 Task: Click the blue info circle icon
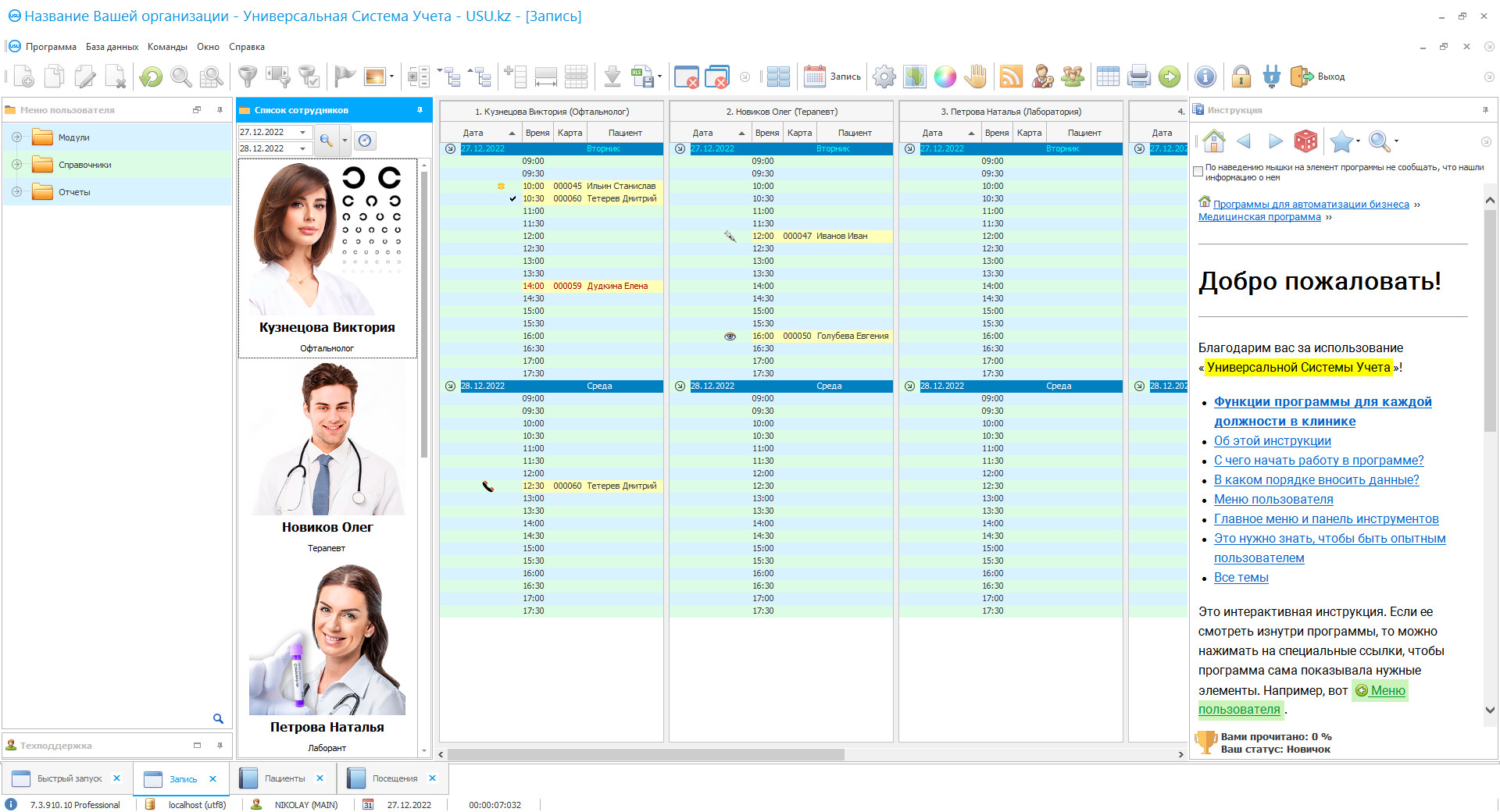tap(1205, 77)
